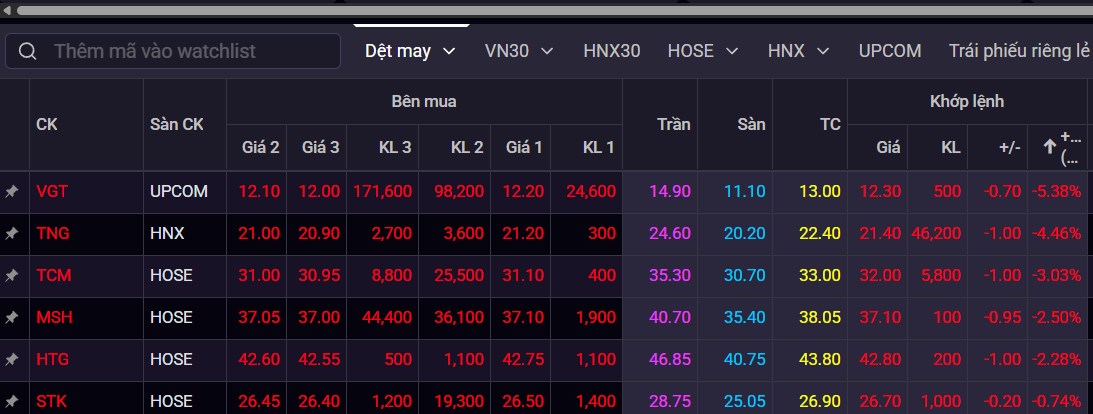Viewport: 1093px width, 414px height.
Task: Click the Sàn CK column header
Action: 177,125
